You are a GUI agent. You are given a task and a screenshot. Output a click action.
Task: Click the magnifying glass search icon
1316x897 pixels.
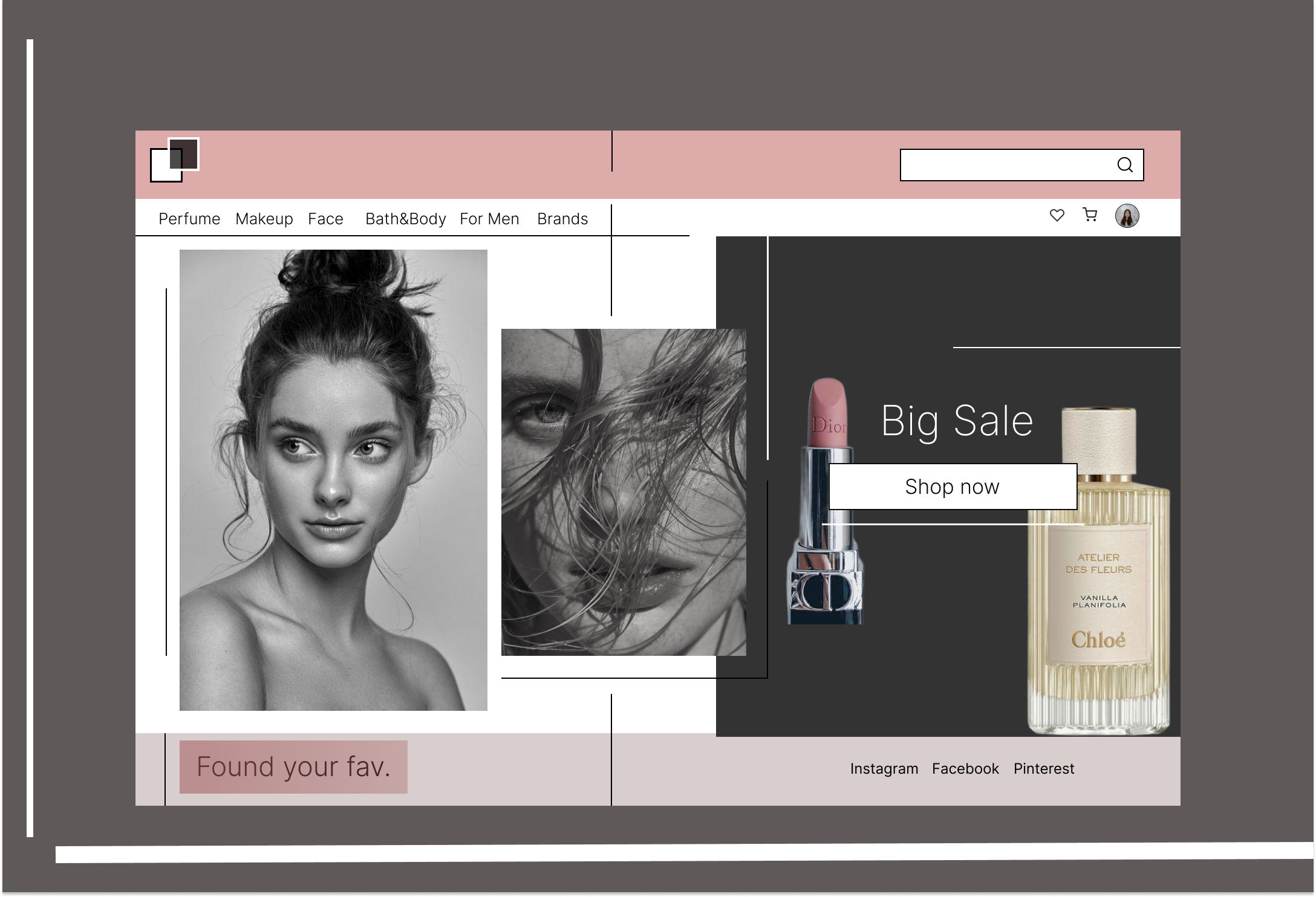(x=1124, y=165)
